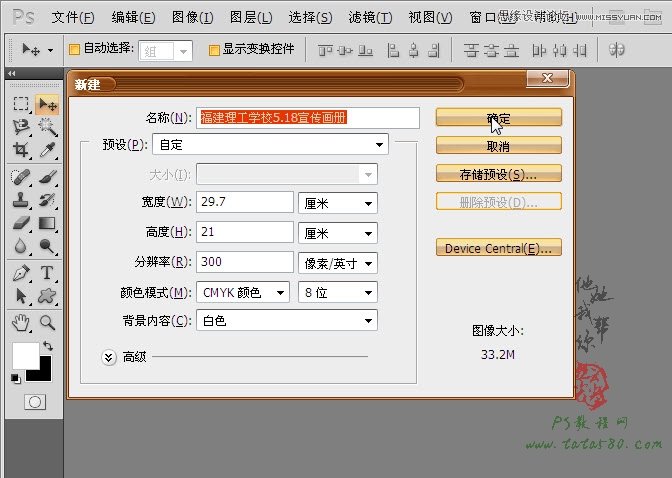This screenshot has width=672, height=478.
Task: Swap foreground and background colors
Action: pyautogui.click(x=48, y=346)
